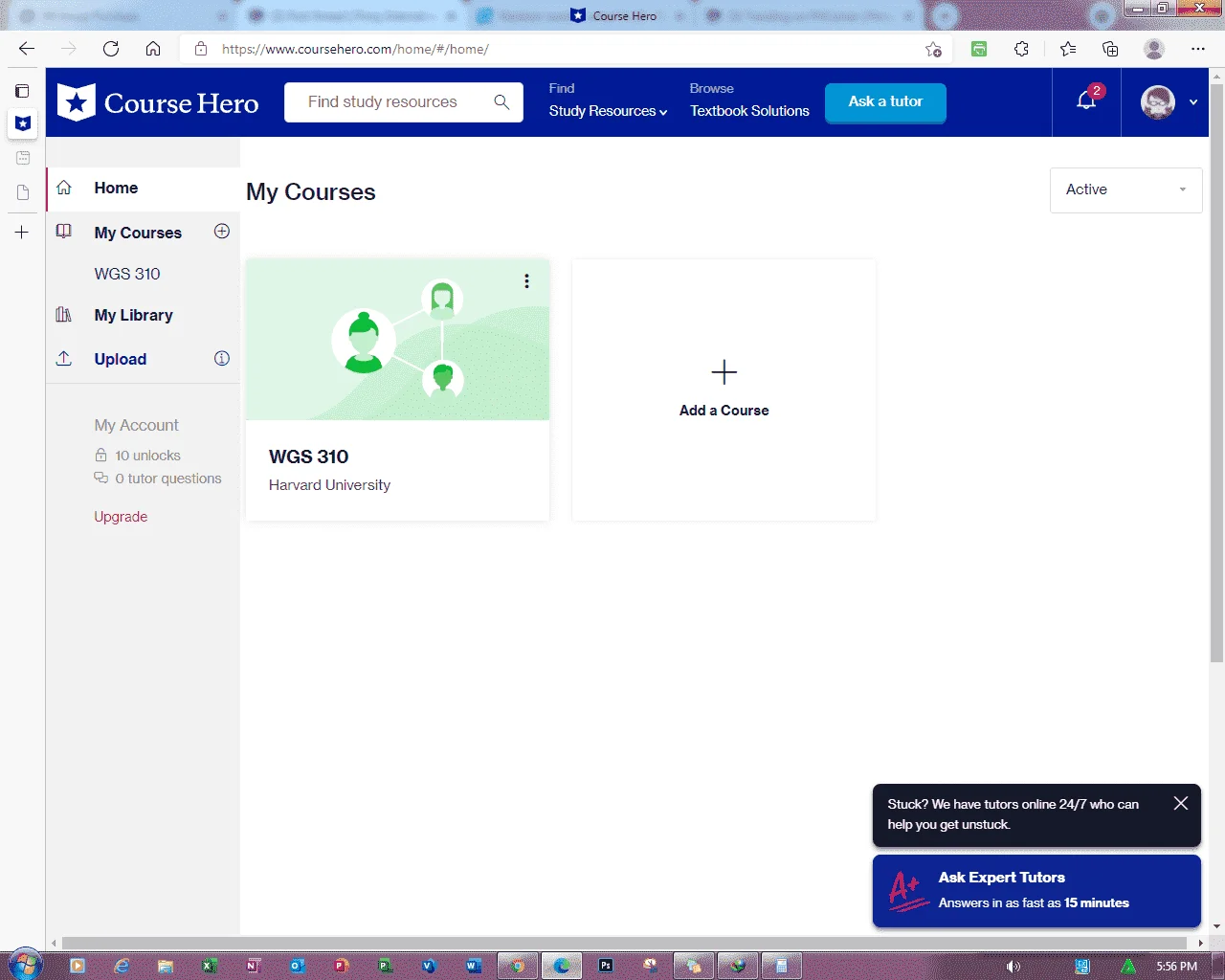Image resolution: width=1225 pixels, height=980 pixels.
Task: Add a new item with Edge sidebar plus
Action: (22, 233)
